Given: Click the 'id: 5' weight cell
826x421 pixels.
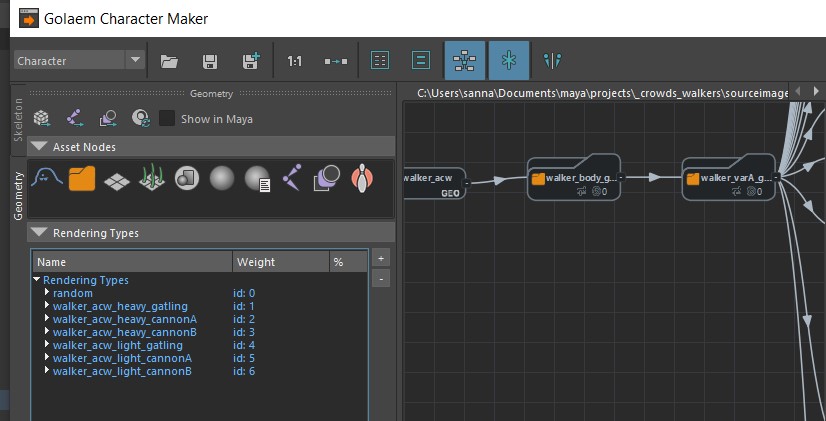Looking at the screenshot, I should coord(244,358).
